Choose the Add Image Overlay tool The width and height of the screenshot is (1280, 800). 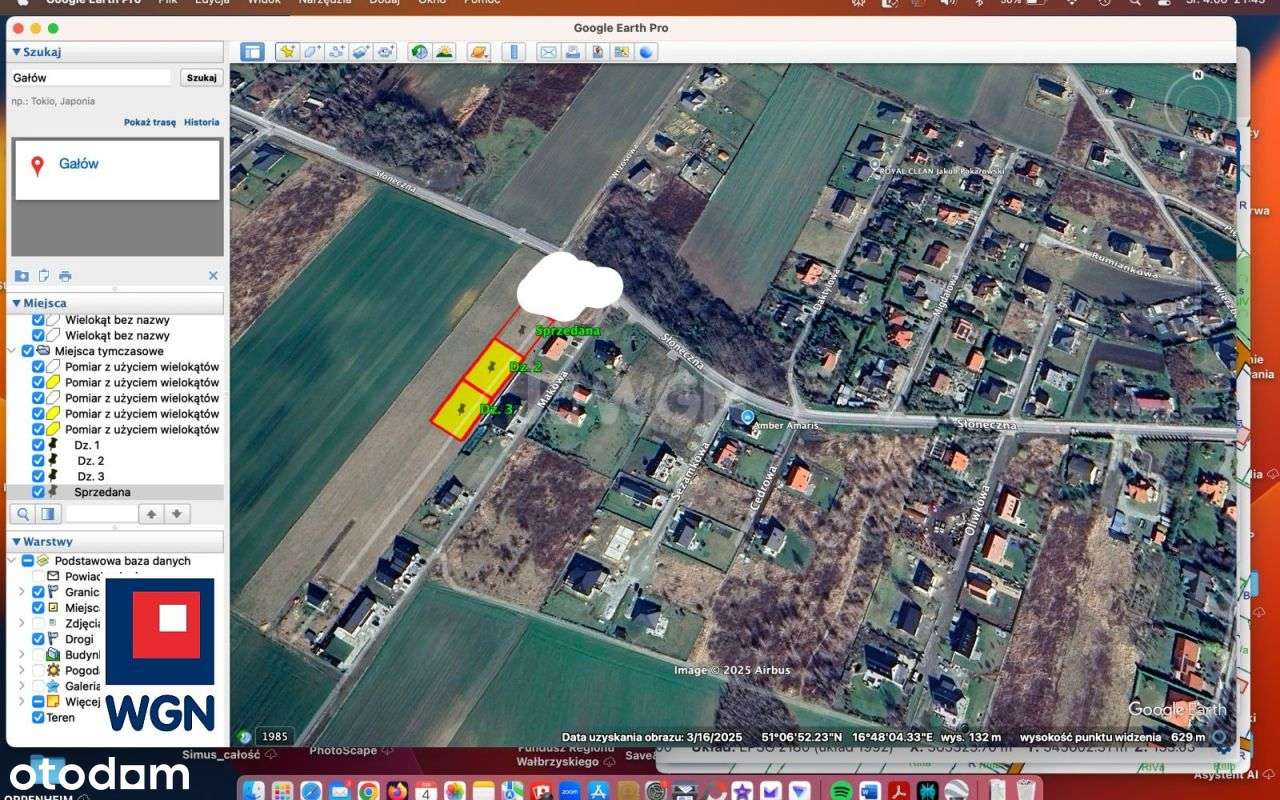360,51
